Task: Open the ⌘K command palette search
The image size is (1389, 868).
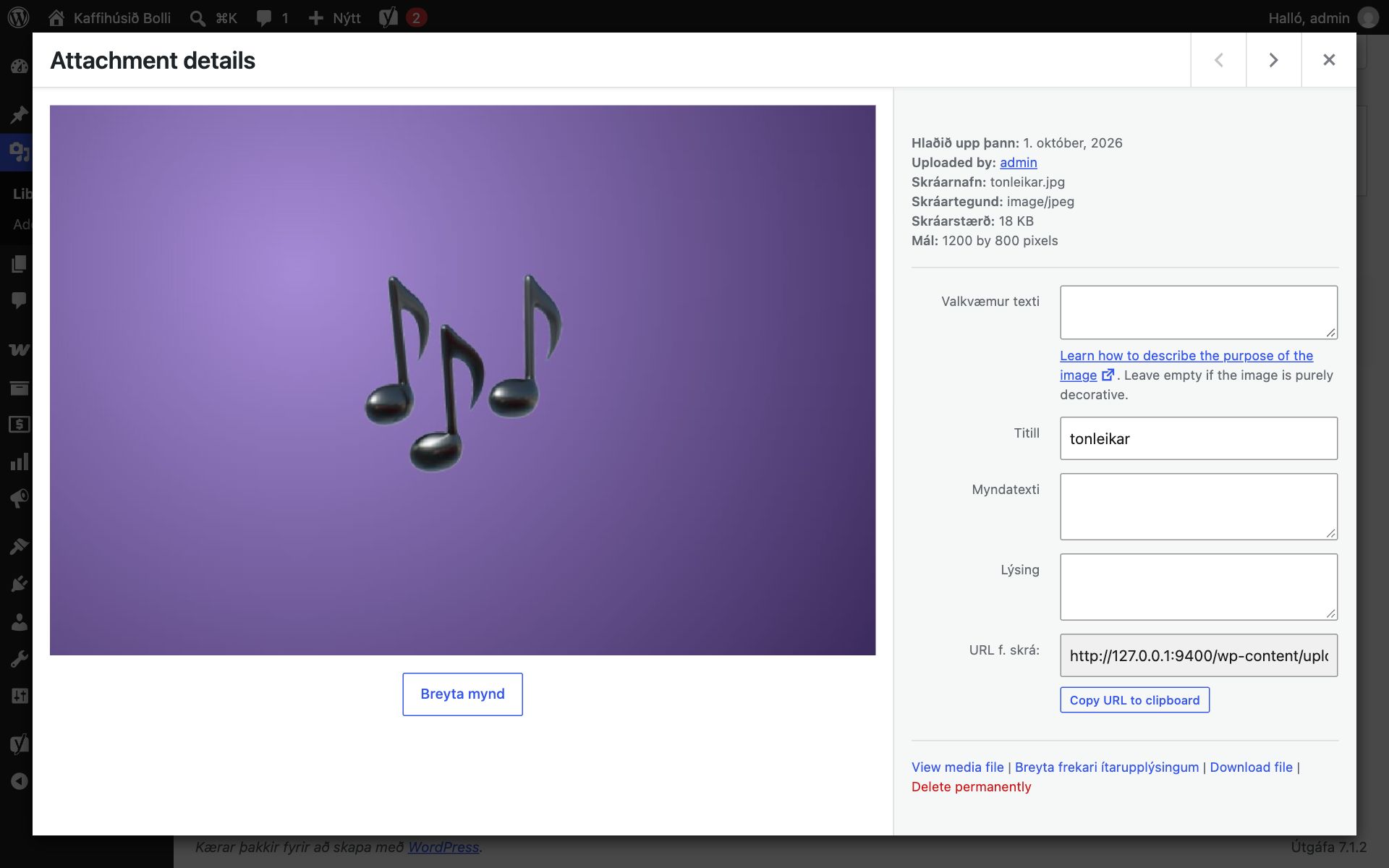Action: point(213,17)
